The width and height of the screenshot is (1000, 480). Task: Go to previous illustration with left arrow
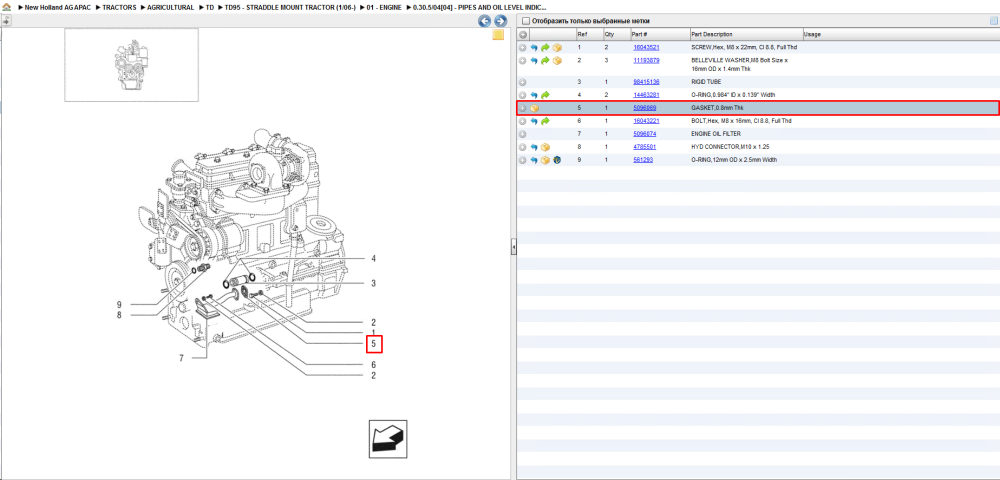tap(485, 21)
